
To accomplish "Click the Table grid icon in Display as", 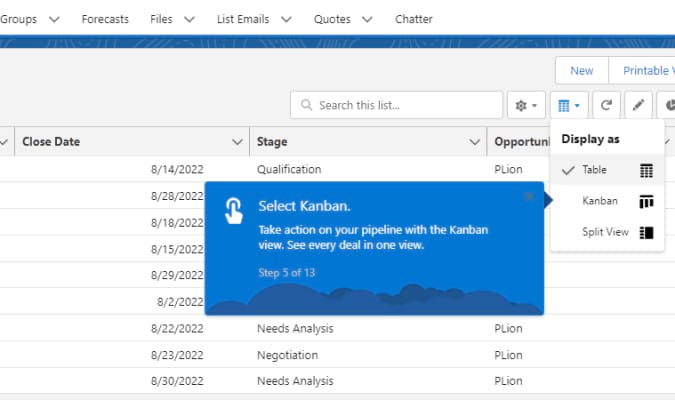I will tap(646, 170).
